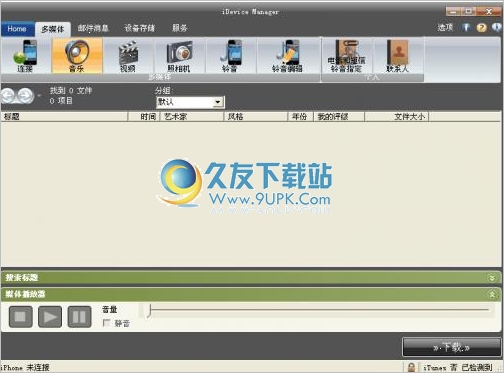Adjust the 音量 volume slider
Screen dimensions: 504x373
point(150,311)
